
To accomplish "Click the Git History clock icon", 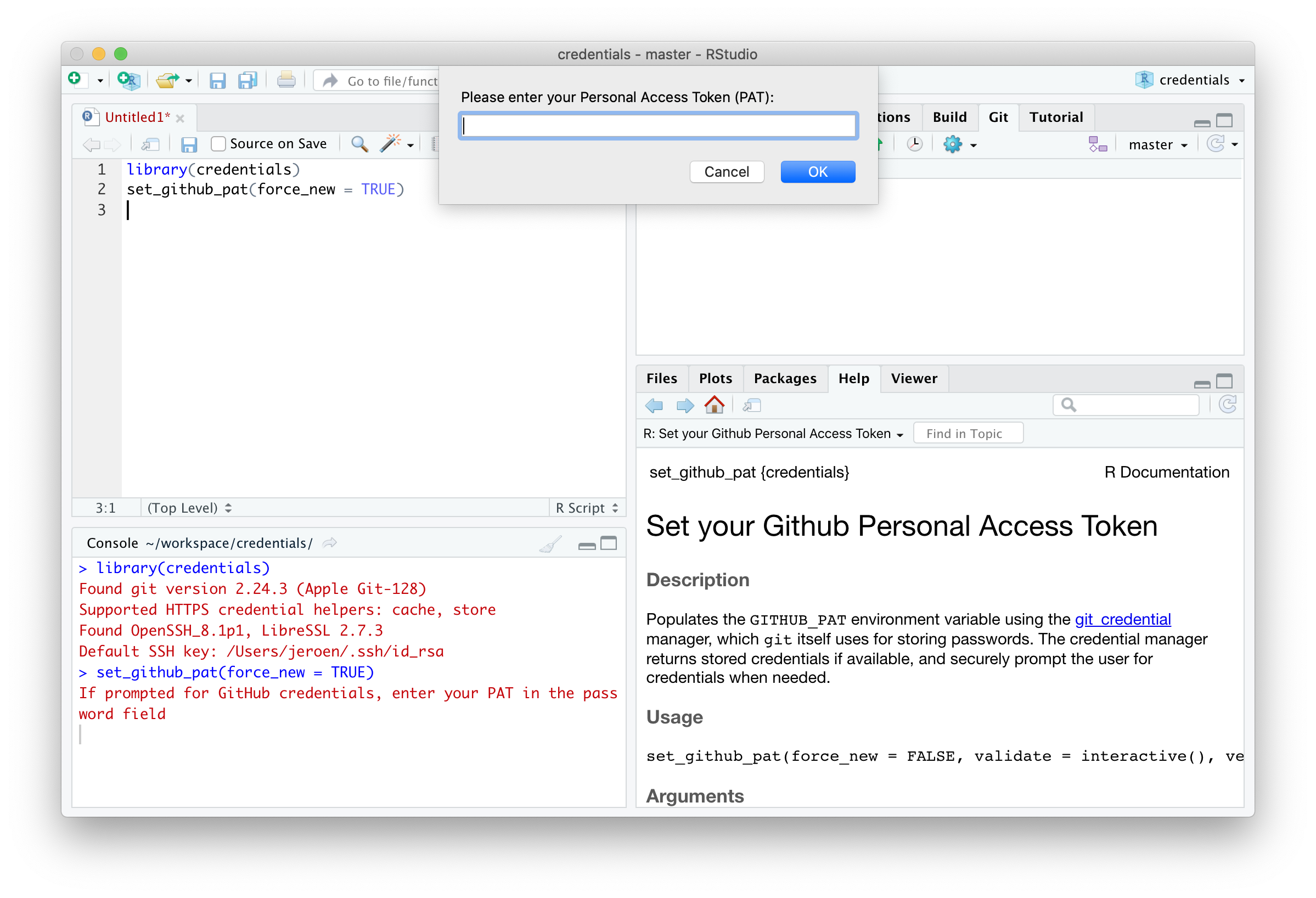I will (x=914, y=144).
